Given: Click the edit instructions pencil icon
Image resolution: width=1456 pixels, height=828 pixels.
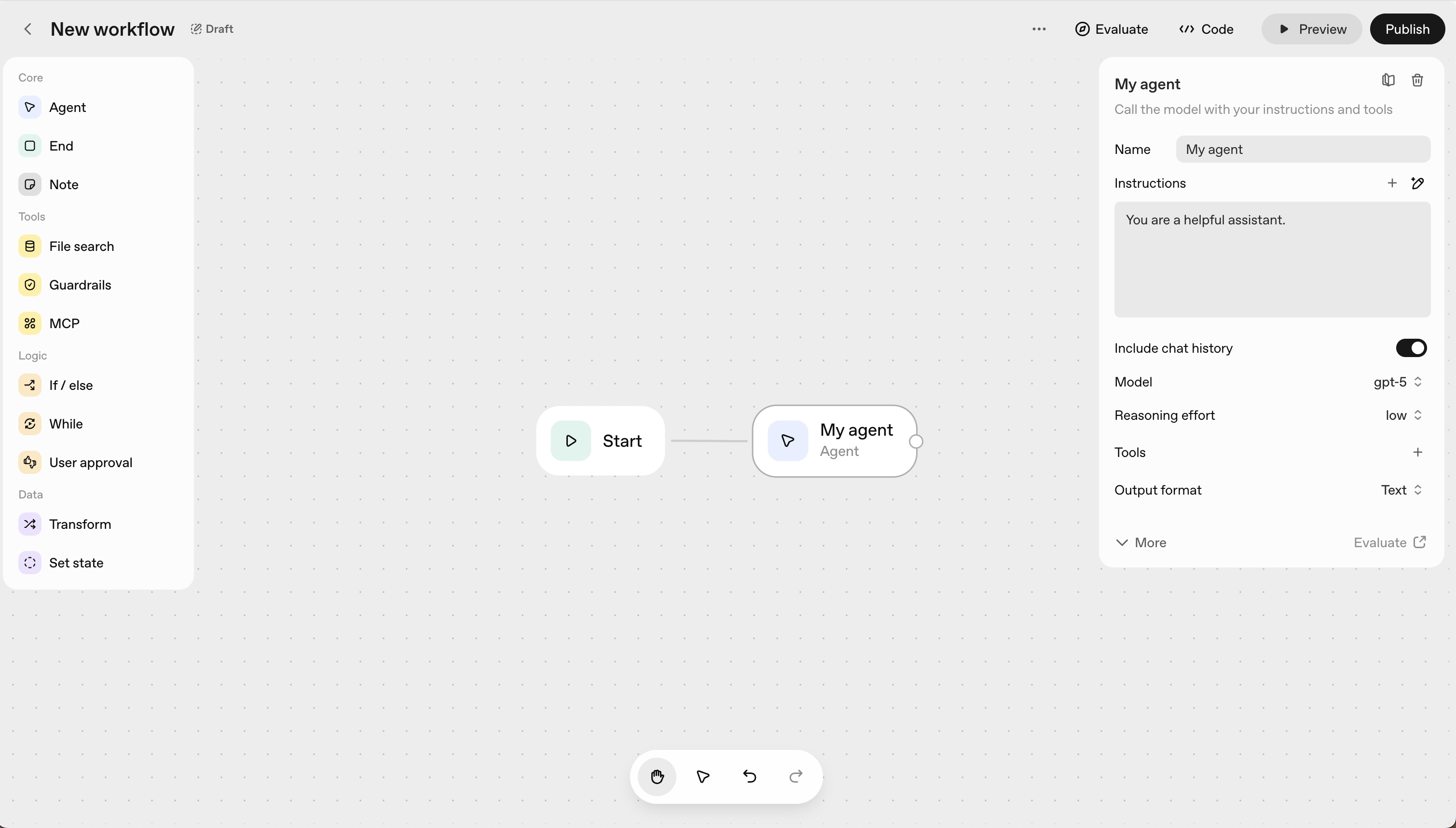Looking at the screenshot, I should tap(1417, 183).
